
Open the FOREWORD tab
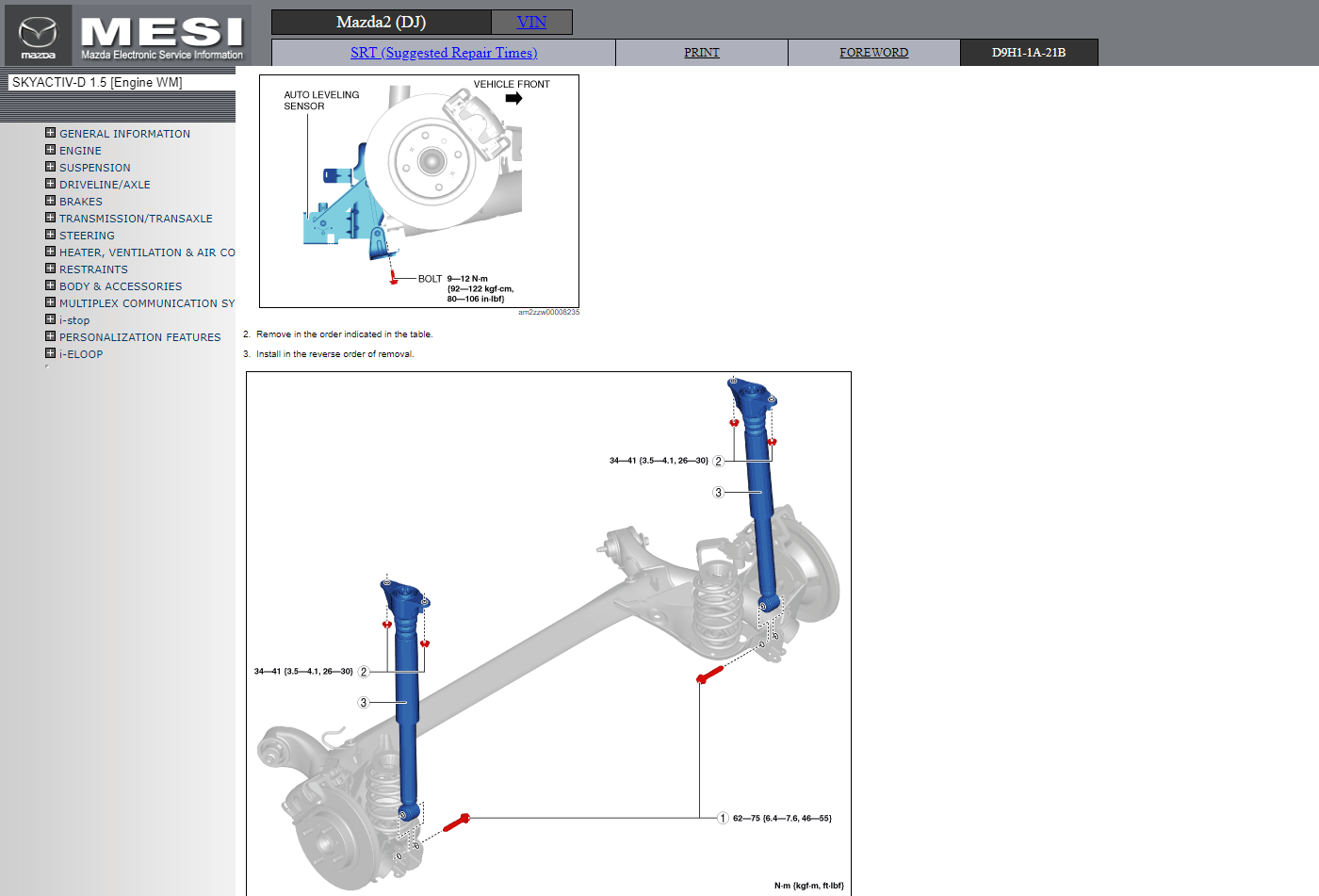(x=873, y=53)
